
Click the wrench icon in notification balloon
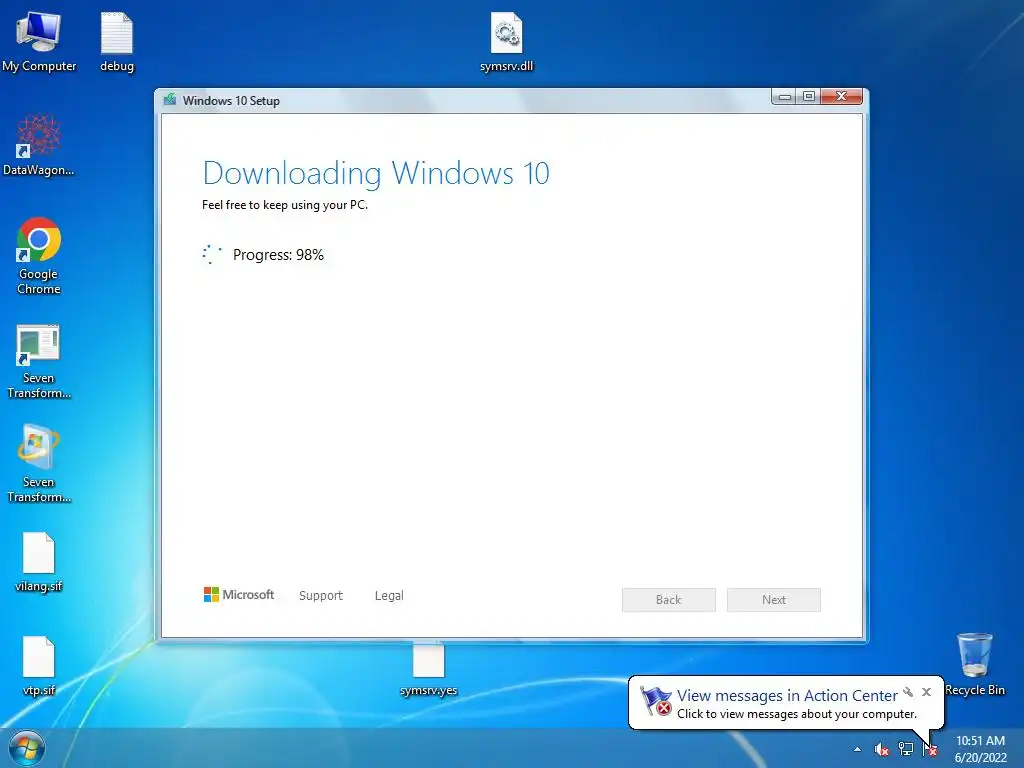pos(908,692)
